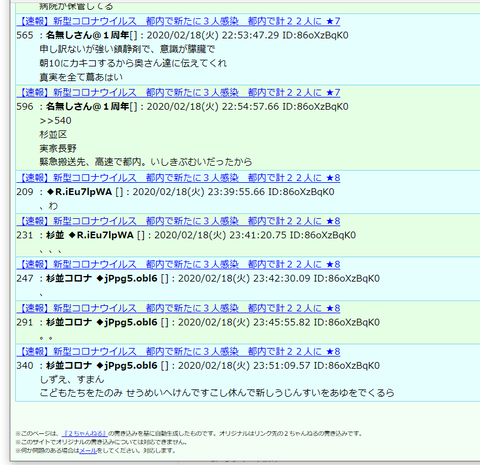Open thread title link above post 565
The image size is (480, 465).
[178, 21]
